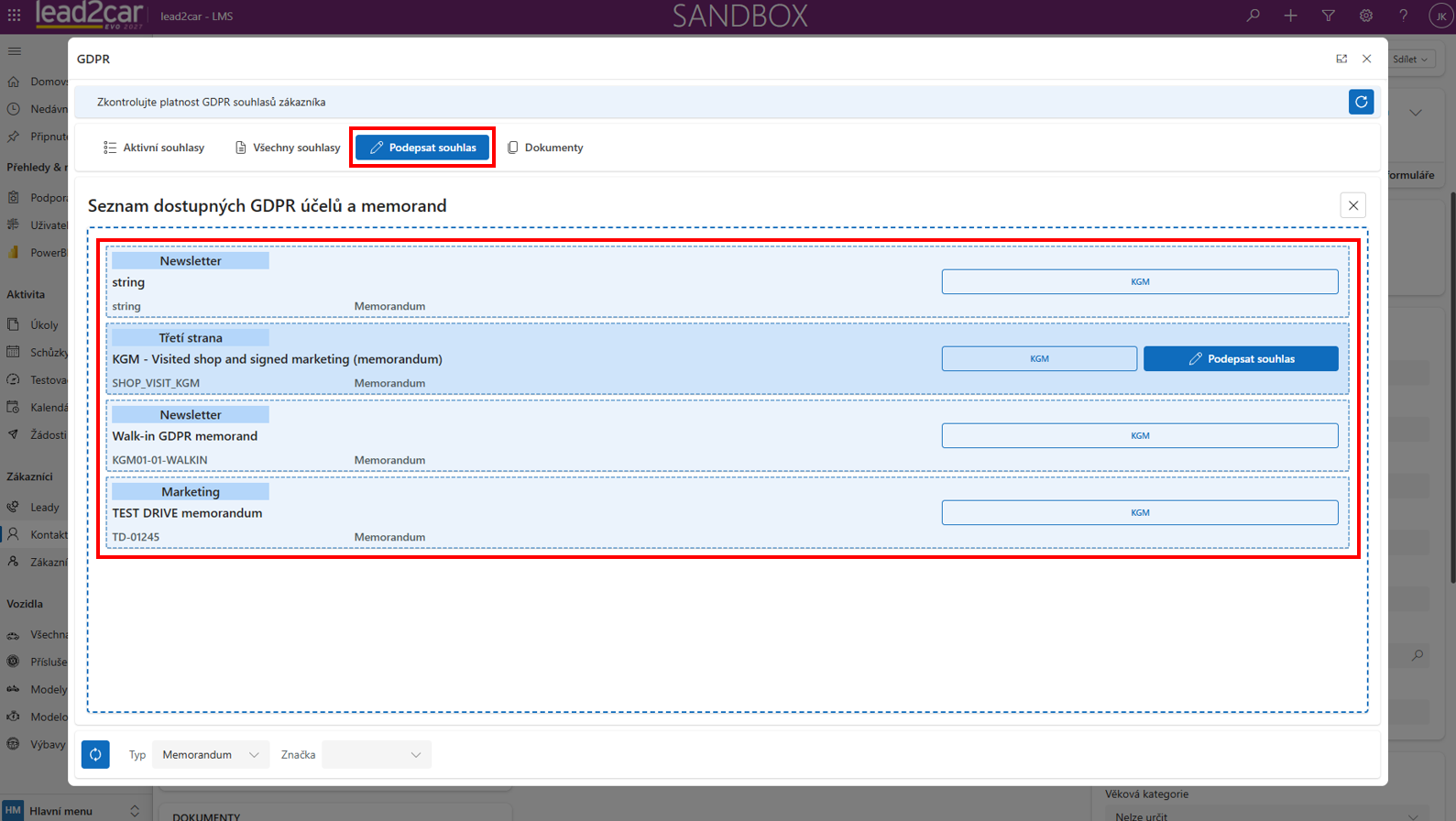Open the Připnuté pinned icon in sidebar
The image size is (1456, 821).
[14, 137]
